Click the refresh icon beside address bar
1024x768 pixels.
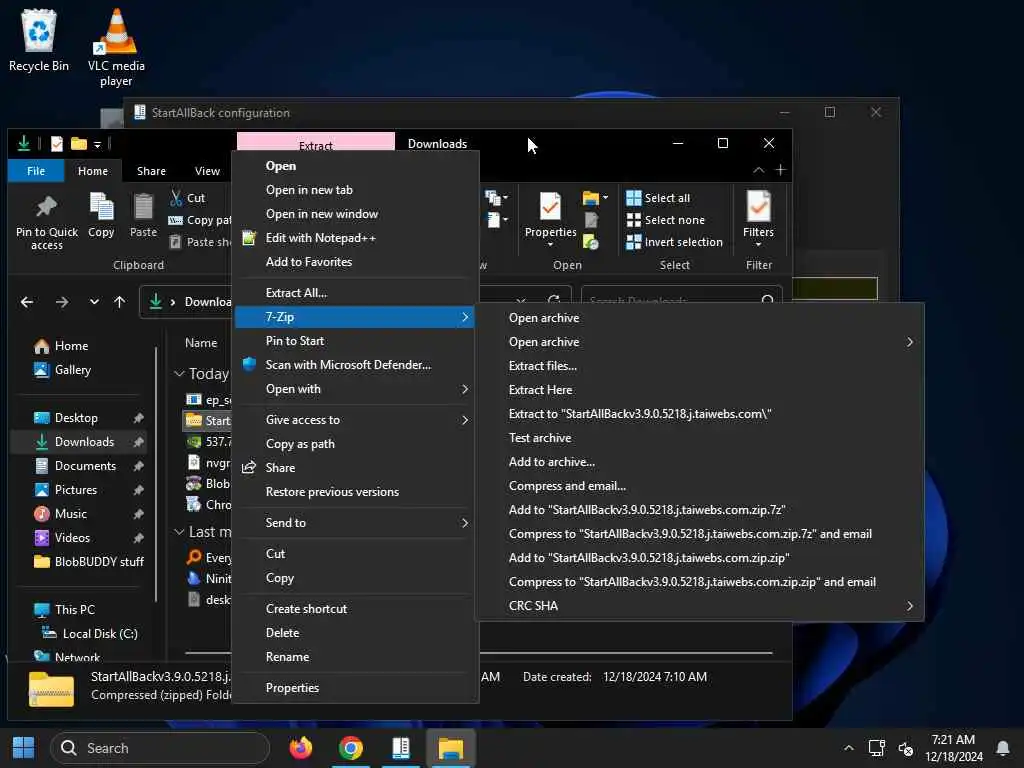554,300
